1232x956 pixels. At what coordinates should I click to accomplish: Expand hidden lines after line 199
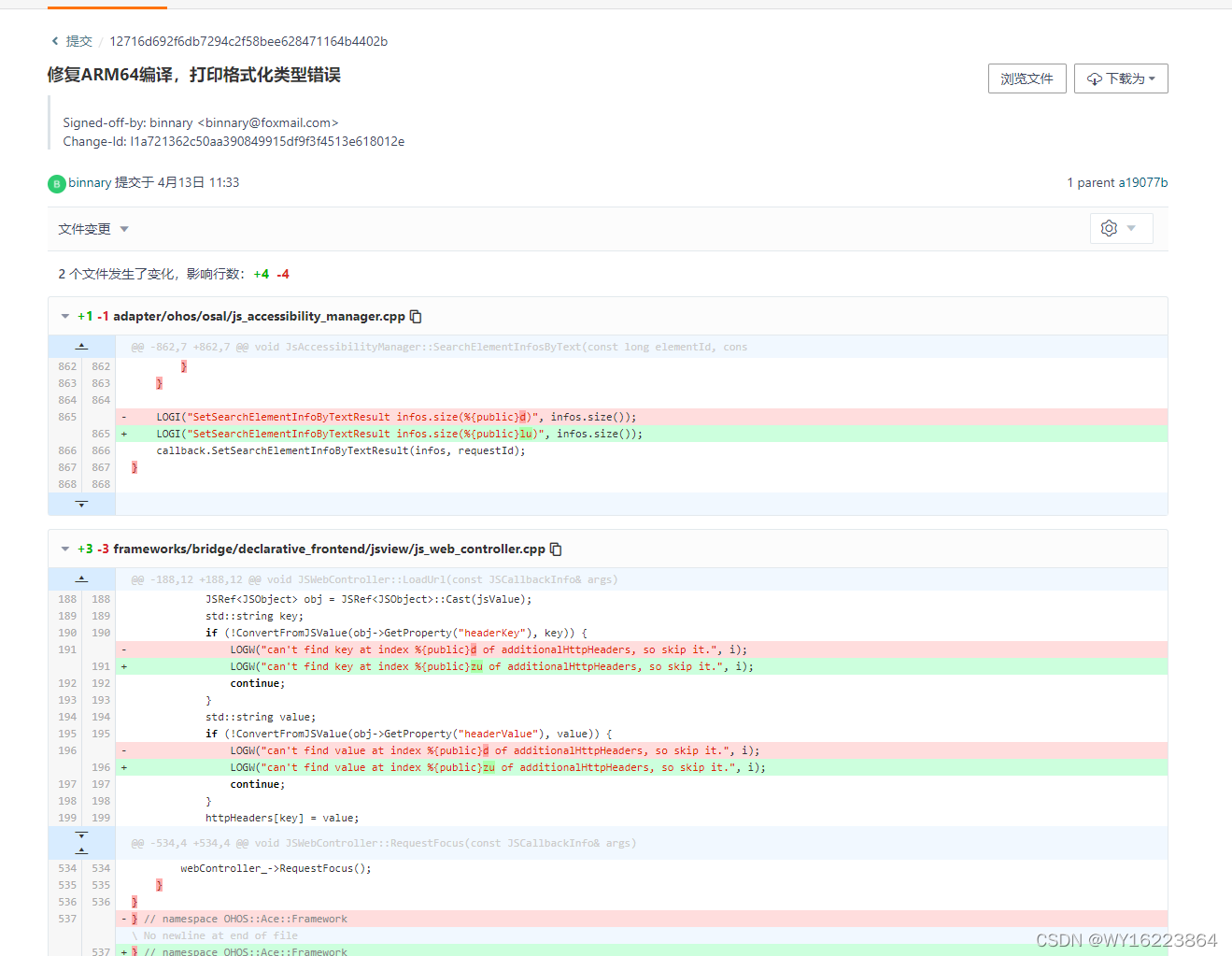(81, 835)
